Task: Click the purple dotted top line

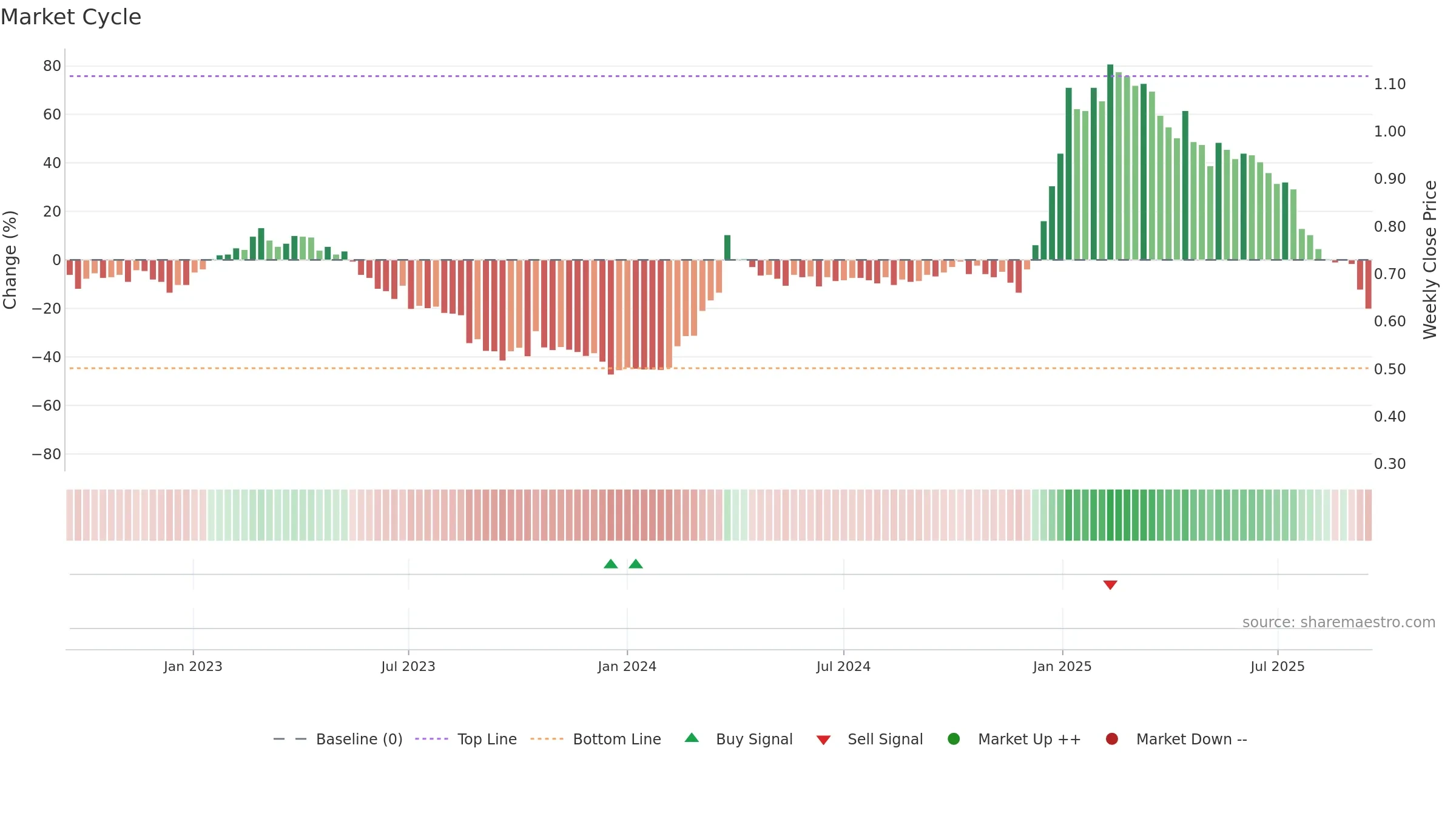Action: [x=719, y=76]
